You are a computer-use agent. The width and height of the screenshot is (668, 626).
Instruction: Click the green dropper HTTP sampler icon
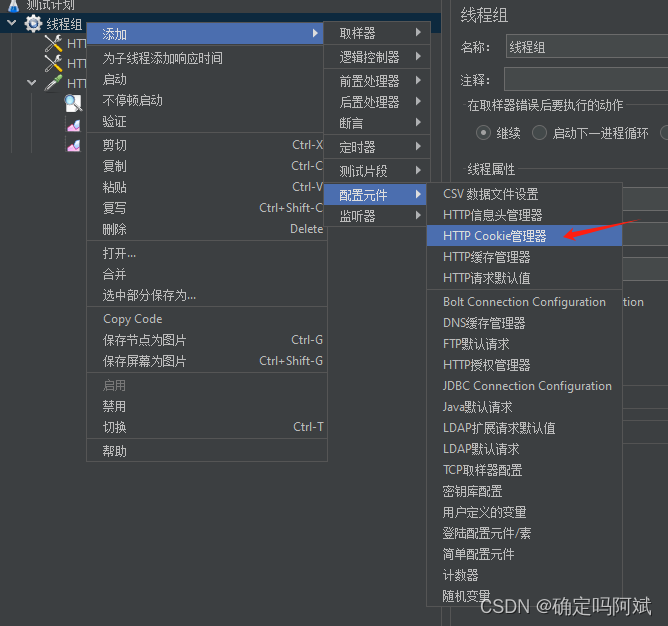(53, 83)
